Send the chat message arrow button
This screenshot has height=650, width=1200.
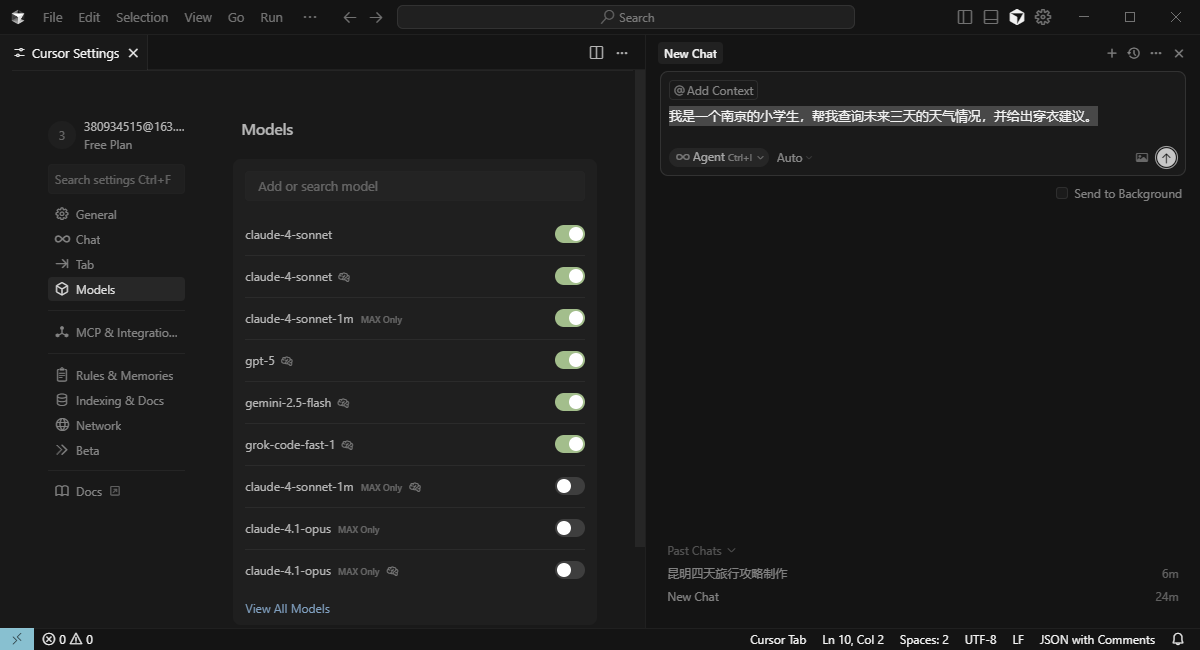coord(1166,157)
